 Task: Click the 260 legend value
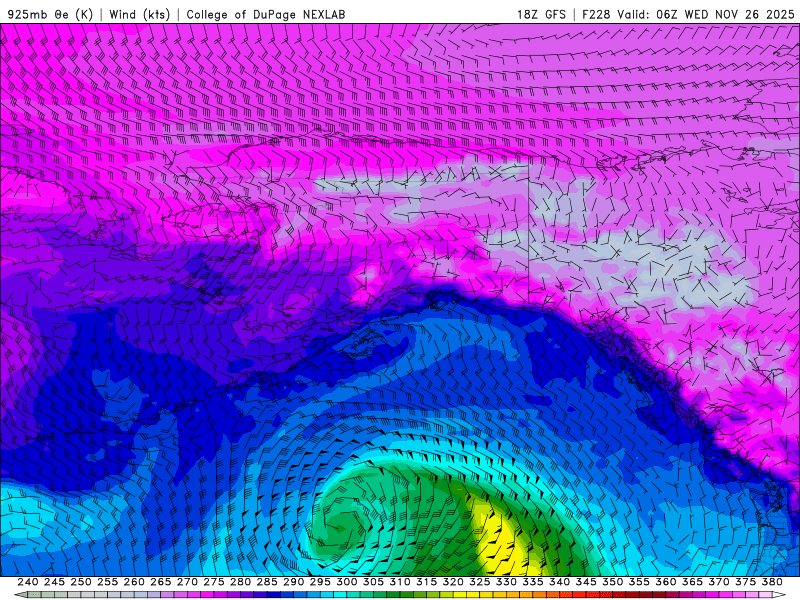[x=134, y=582]
